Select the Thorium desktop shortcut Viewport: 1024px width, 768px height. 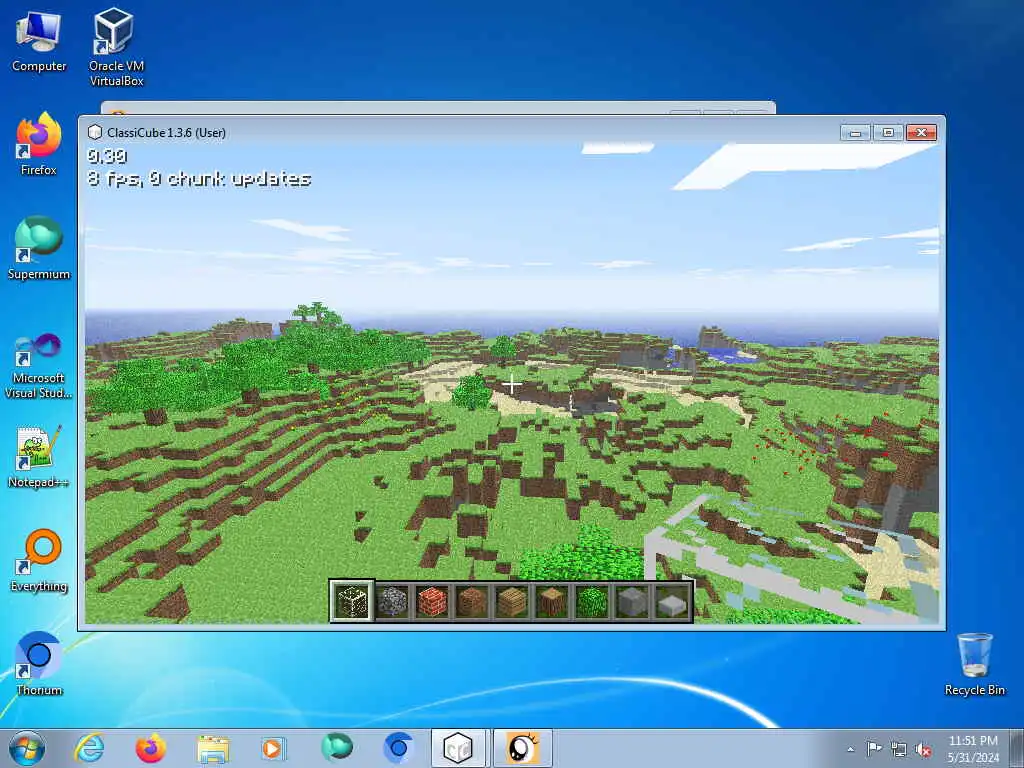click(39, 664)
